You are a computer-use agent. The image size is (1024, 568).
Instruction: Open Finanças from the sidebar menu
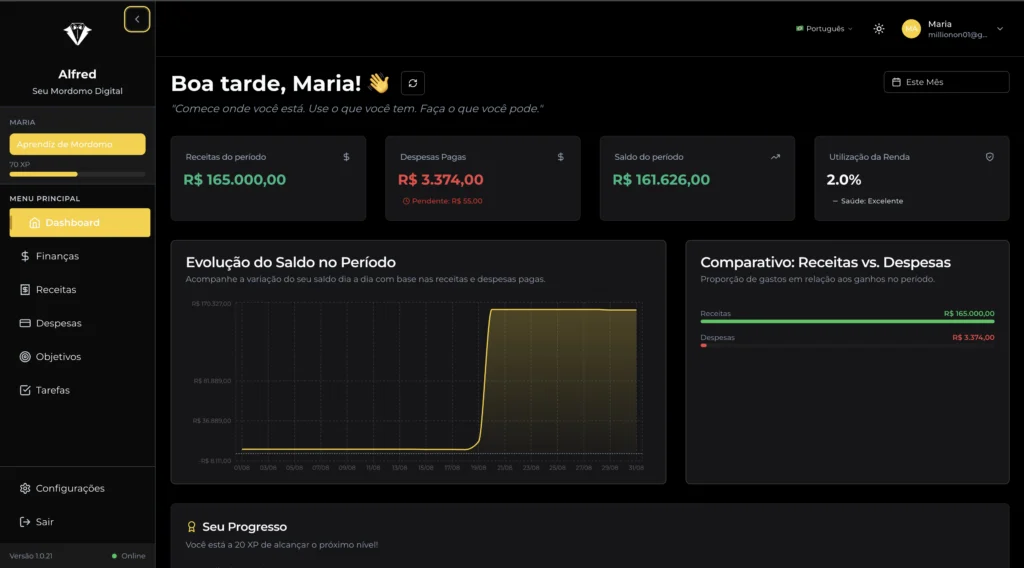tap(80, 256)
